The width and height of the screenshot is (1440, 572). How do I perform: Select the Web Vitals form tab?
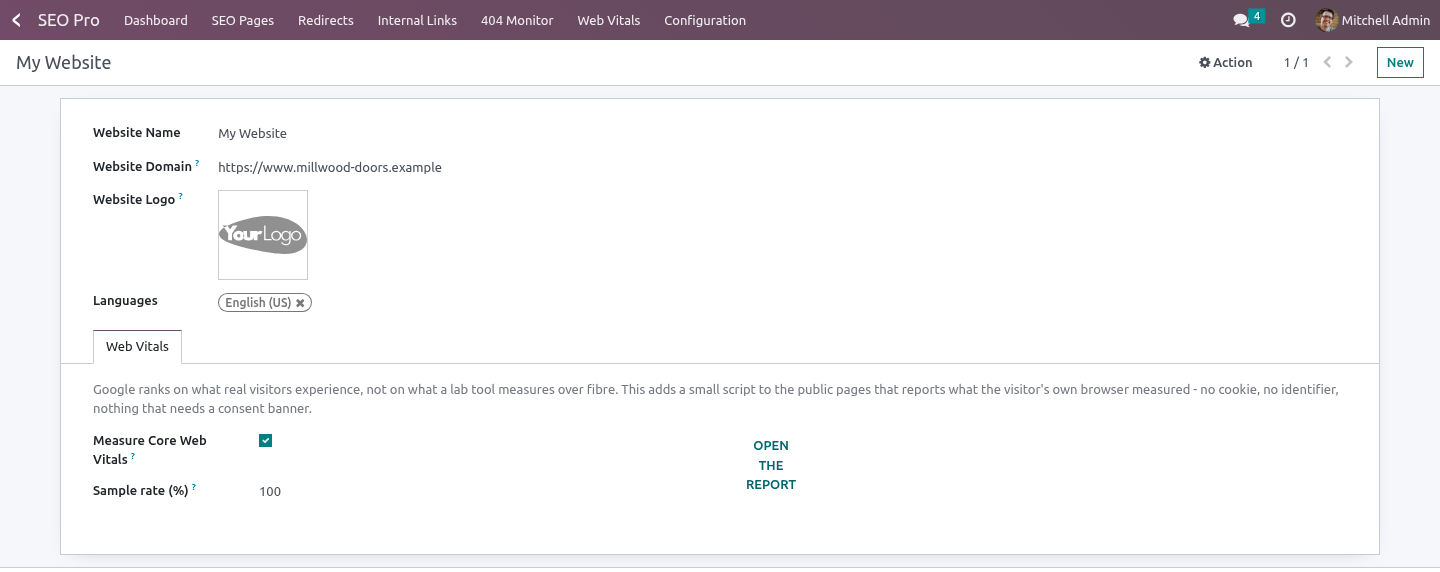(137, 347)
